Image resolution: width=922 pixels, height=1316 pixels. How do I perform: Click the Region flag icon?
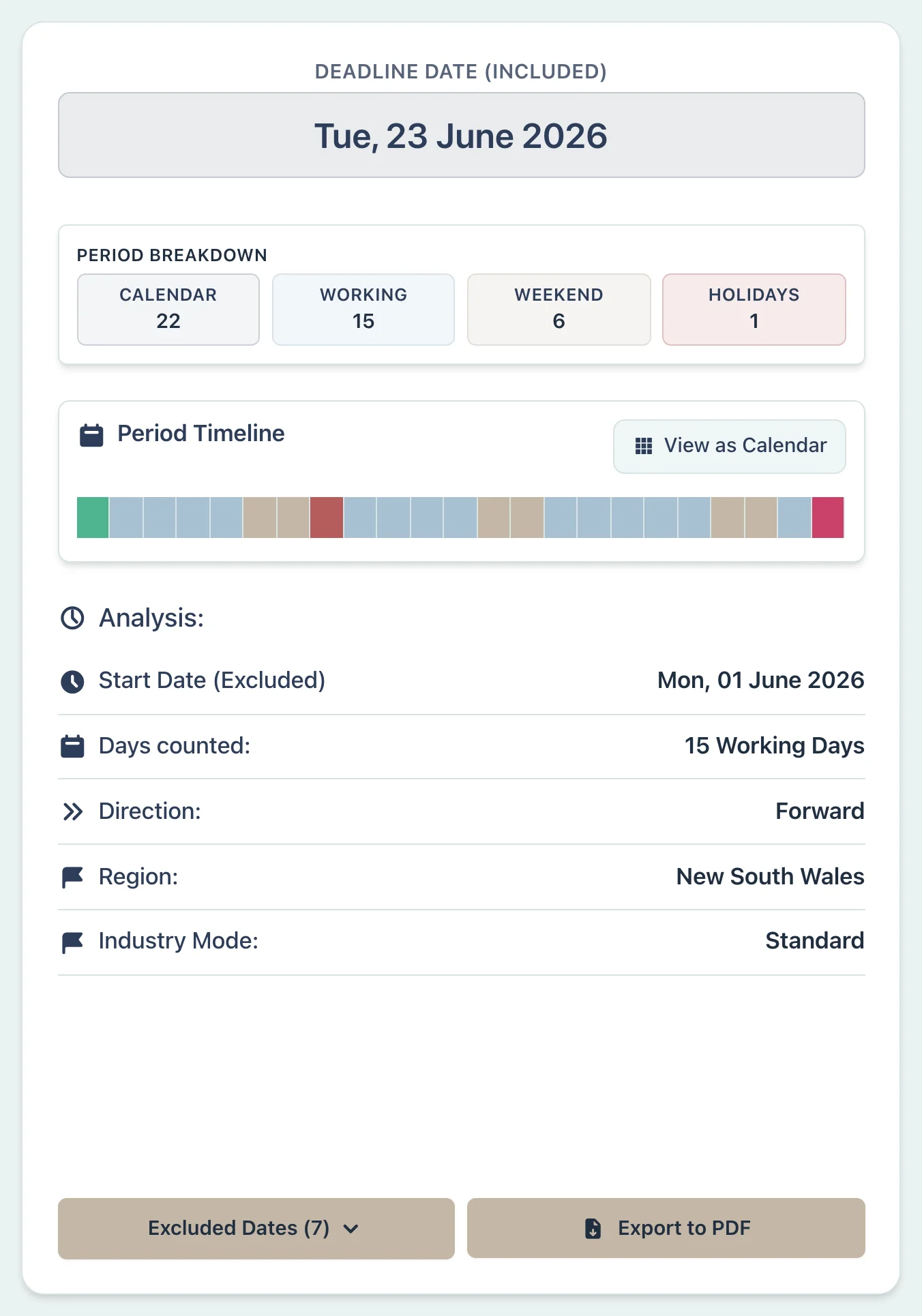[72, 877]
